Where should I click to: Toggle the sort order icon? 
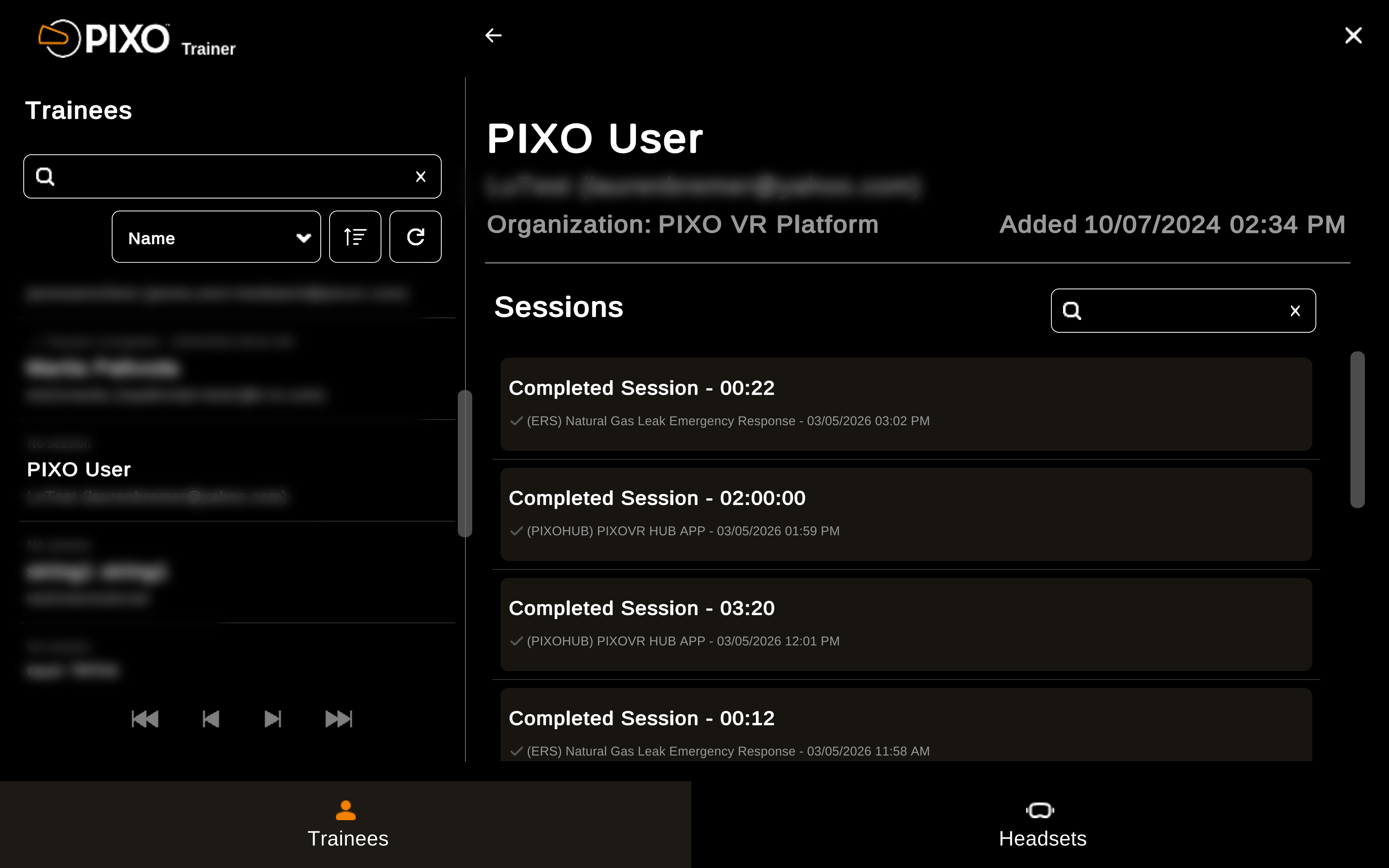tap(355, 237)
